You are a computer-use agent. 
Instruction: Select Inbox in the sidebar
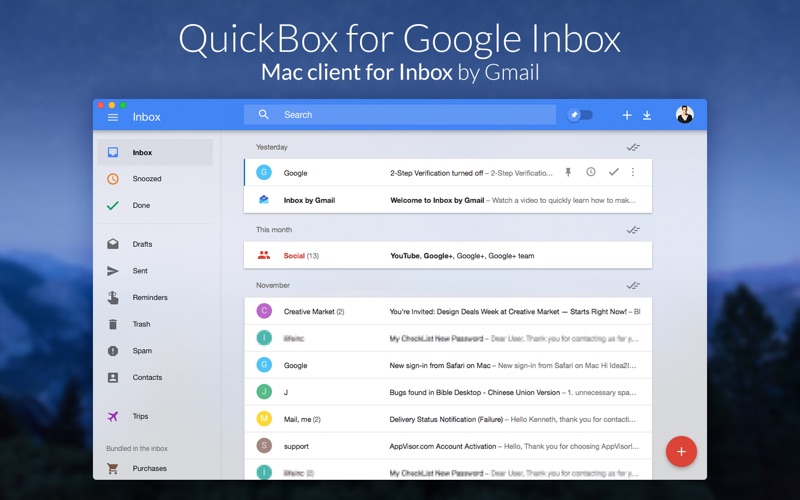[x=155, y=152]
